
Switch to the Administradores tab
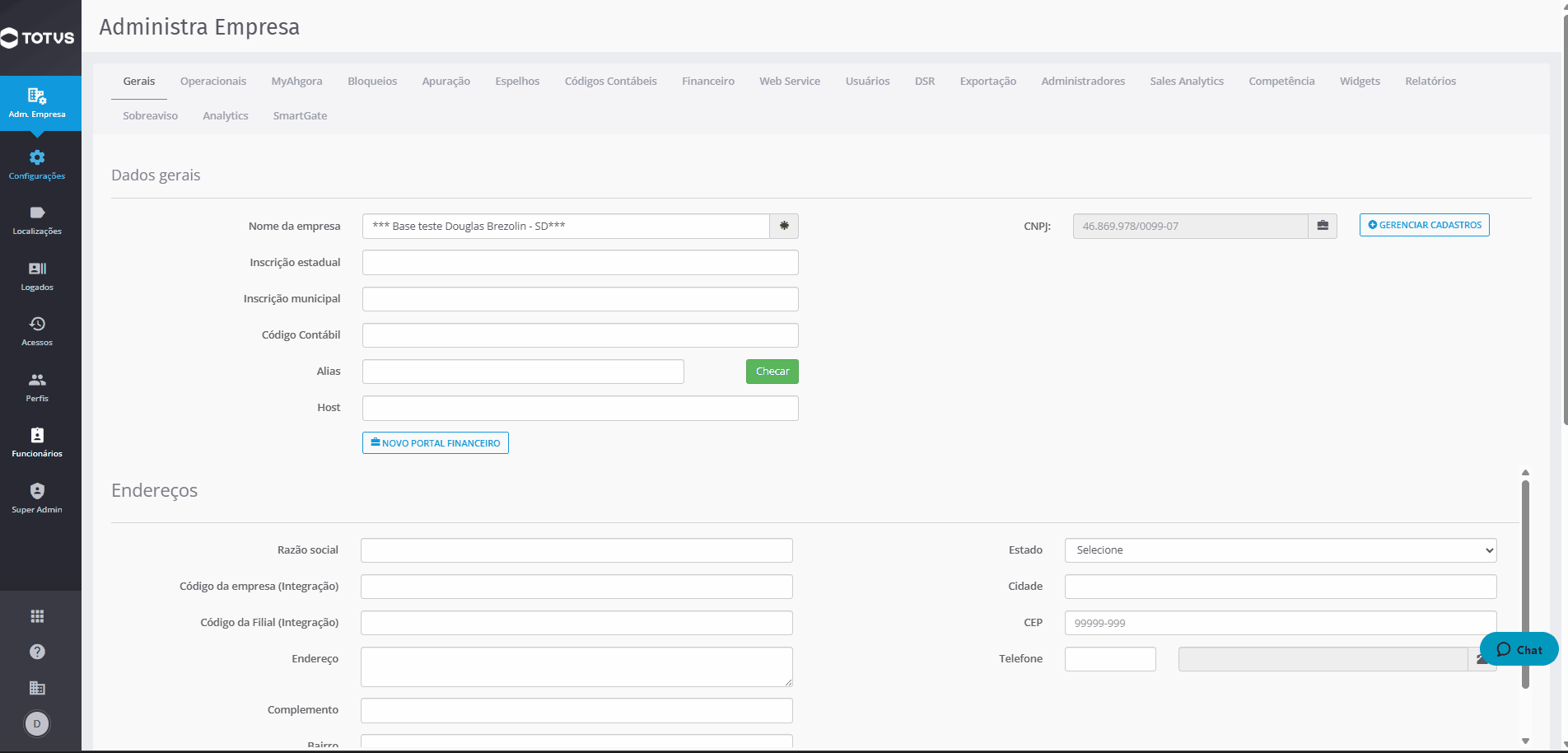point(1083,81)
